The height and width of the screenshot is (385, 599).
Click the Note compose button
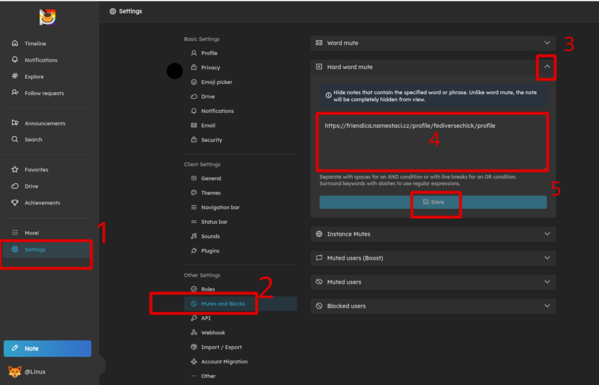(x=47, y=348)
